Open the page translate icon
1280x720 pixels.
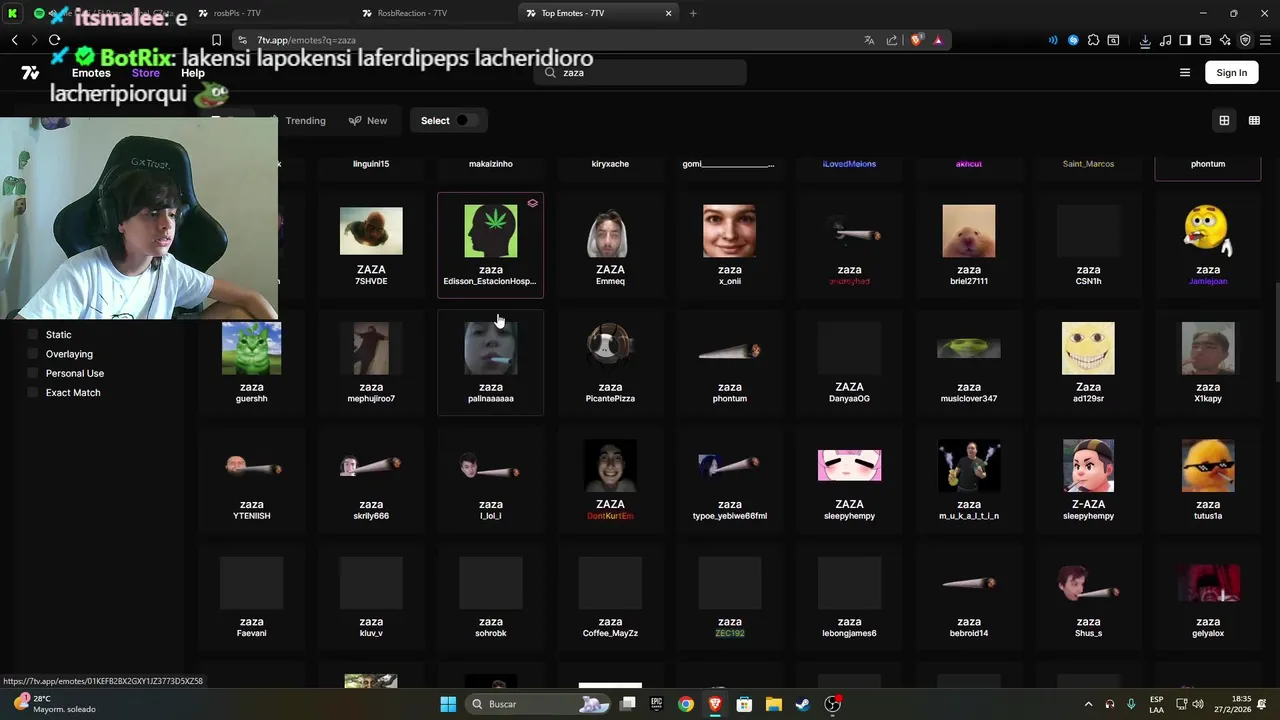[869, 40]
